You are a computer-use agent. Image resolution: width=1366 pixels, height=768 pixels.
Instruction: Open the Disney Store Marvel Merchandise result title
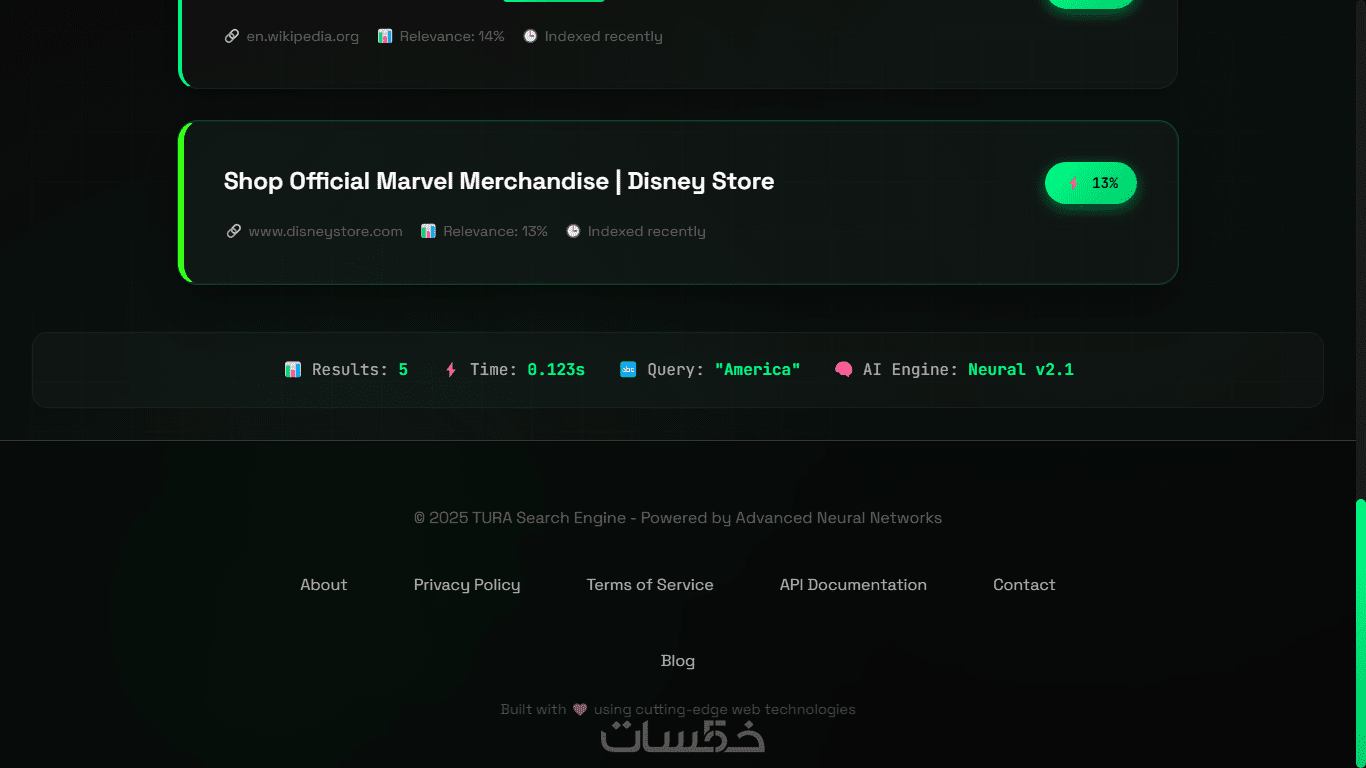coord(499,181)
